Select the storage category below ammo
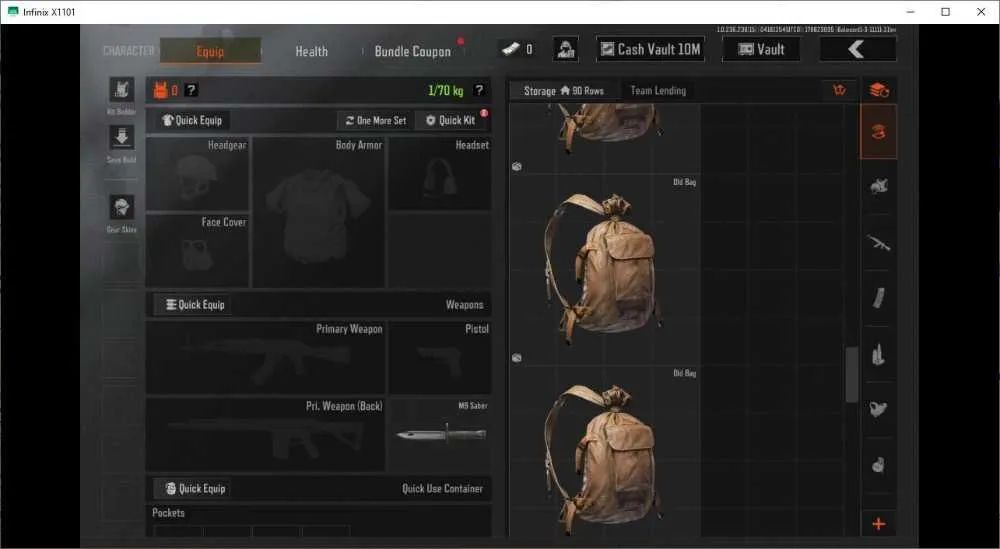Image resolution: width=1000 pixels, height=549 pixels. (879, 409)
